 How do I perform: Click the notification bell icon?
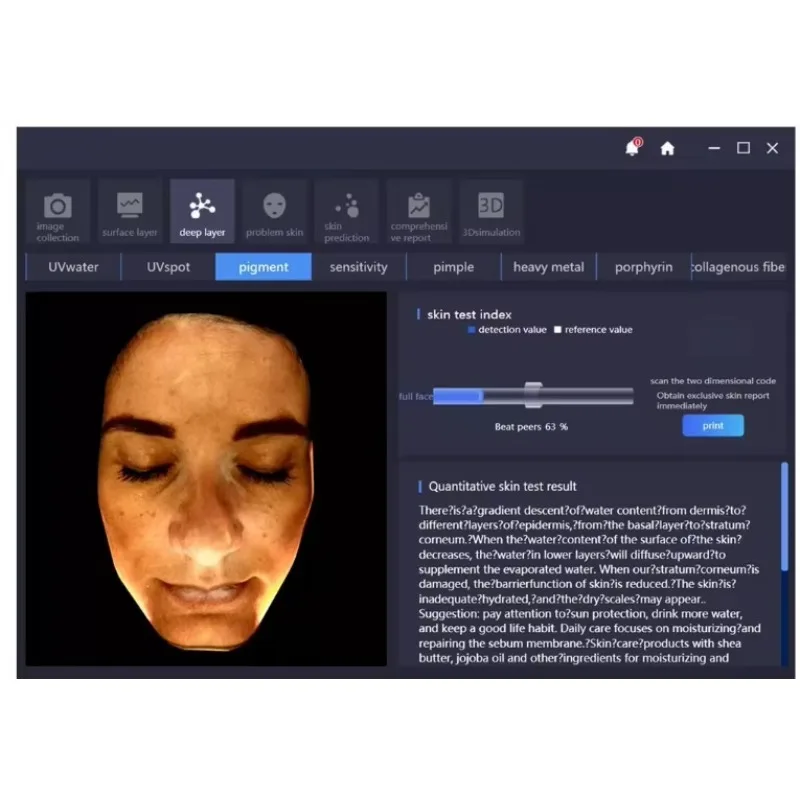pyautogui.click(x=630, y=148)
